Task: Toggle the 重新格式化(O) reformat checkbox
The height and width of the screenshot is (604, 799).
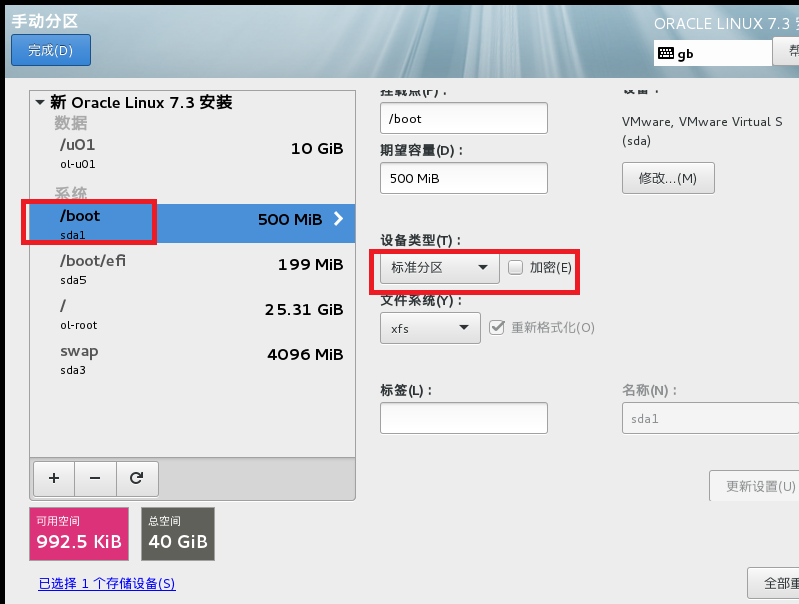Action: [x=497, y=327]
